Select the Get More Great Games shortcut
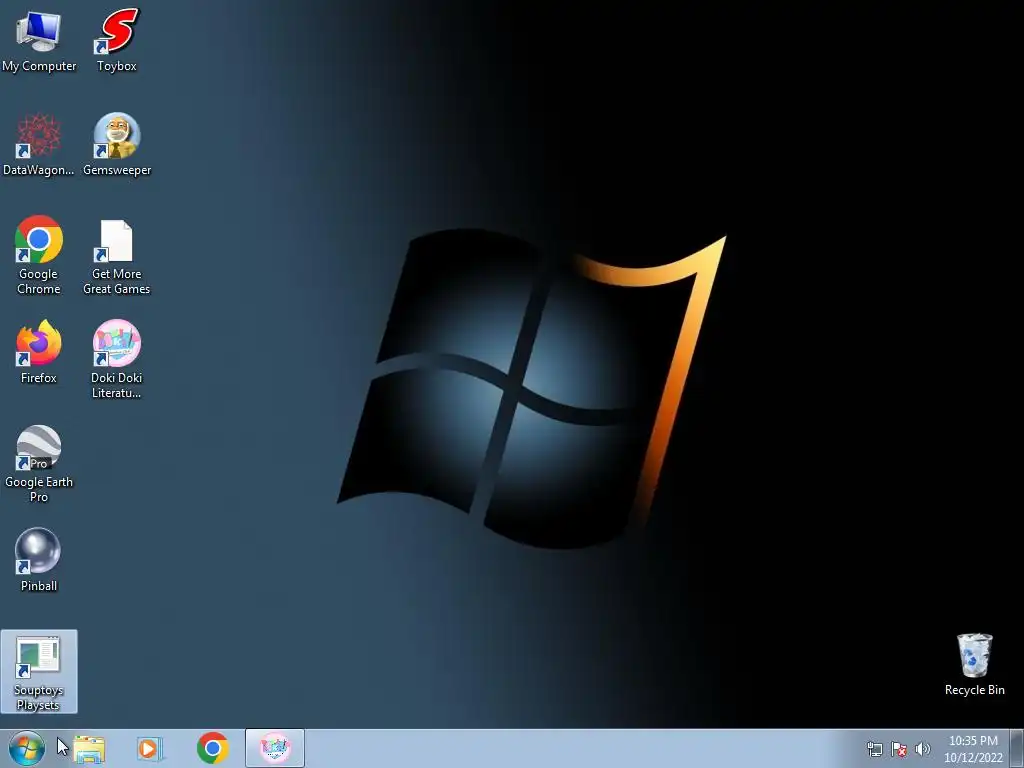This screenshot has width=1024, height=768. pyautogui.click(x=116, y=257)
